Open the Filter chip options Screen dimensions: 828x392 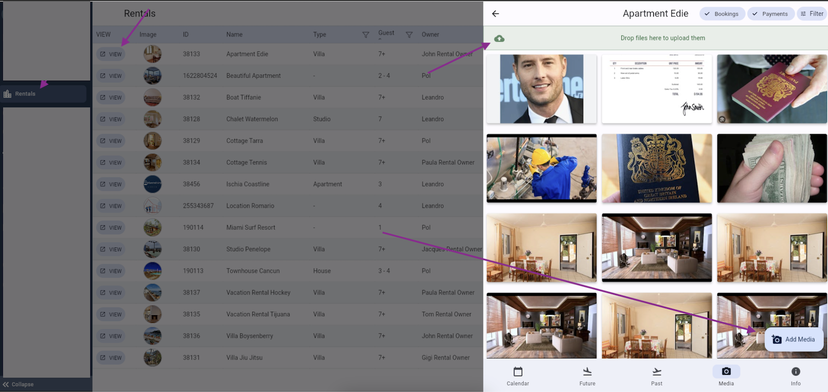click(x=812, y=14)
